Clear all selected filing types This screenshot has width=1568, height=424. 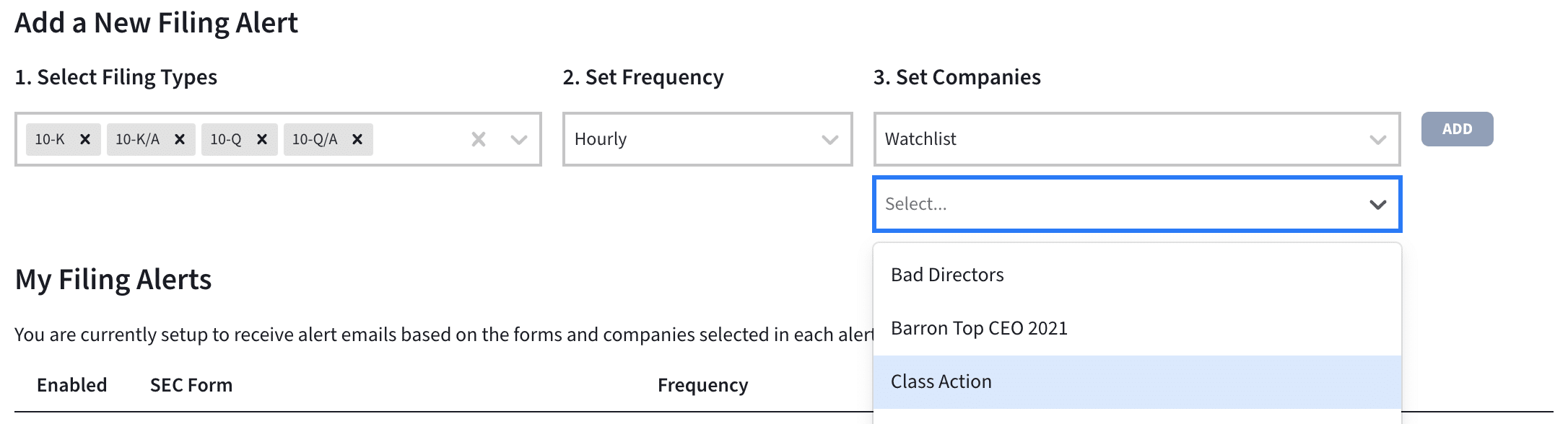(x=479, y=139)
